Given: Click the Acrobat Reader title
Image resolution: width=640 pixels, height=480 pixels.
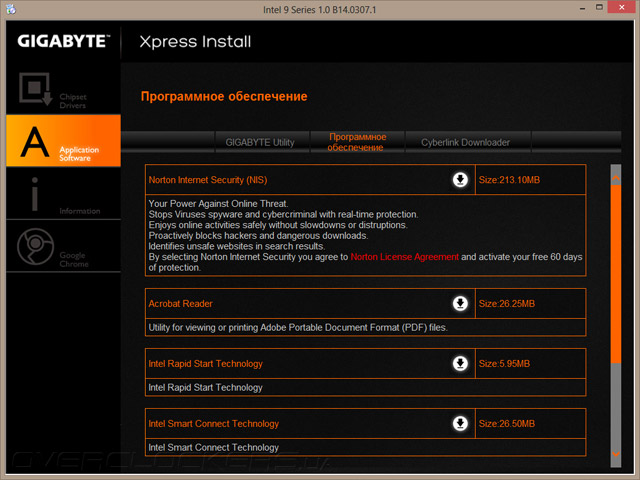Looking at the screenshot, I should (x=180, y=304).
